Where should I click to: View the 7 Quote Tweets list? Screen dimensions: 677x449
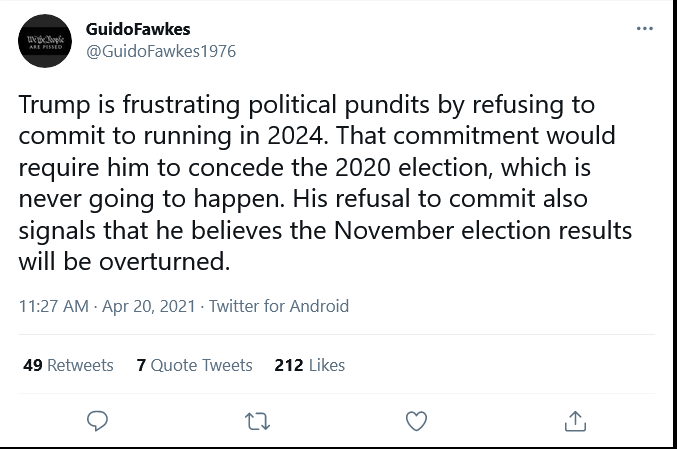[195, 365]
